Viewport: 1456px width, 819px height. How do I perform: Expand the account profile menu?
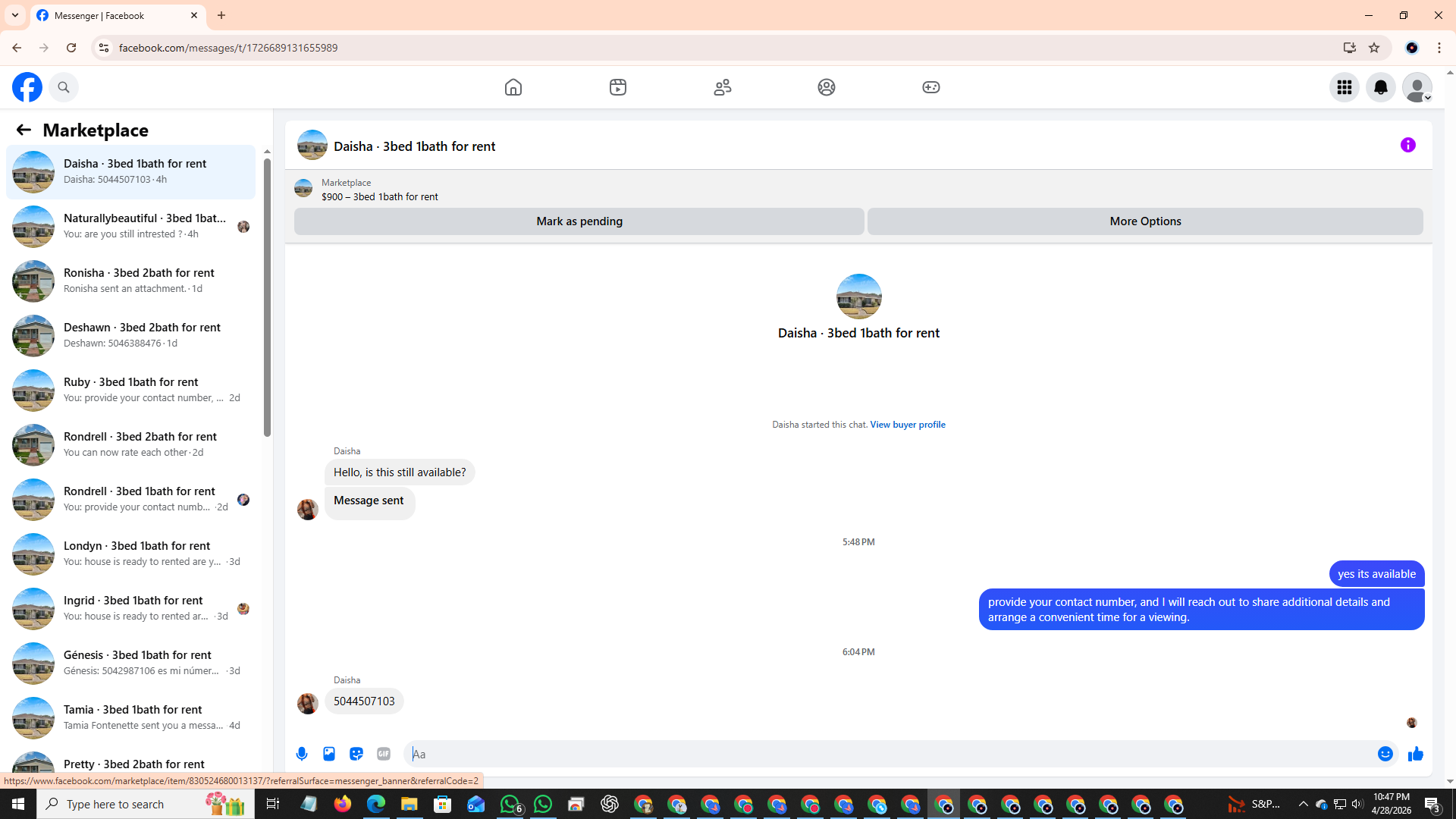(x=1417, y=87)
